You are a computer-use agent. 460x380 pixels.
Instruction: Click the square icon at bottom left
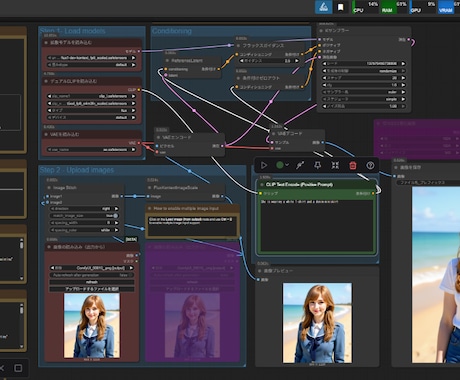point(18,368)
